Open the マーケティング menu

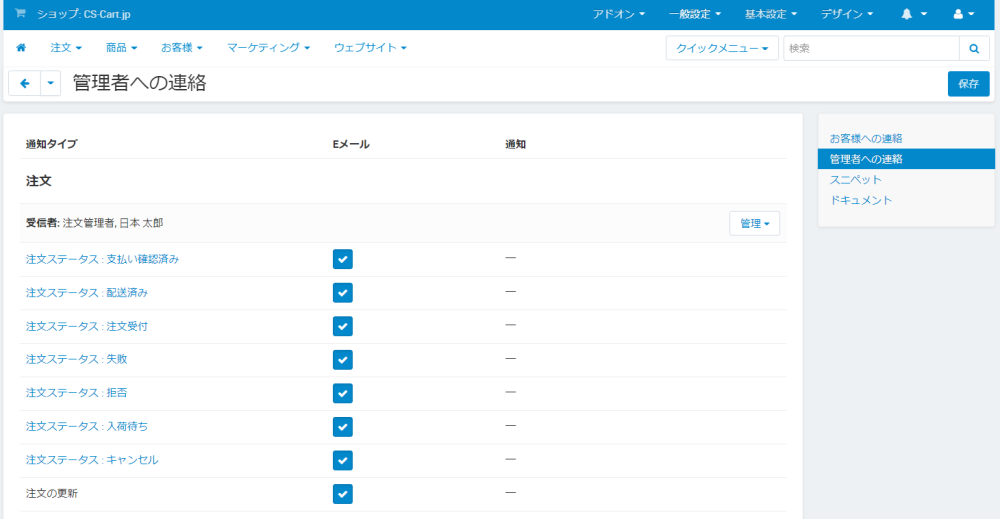click(268, 48)
